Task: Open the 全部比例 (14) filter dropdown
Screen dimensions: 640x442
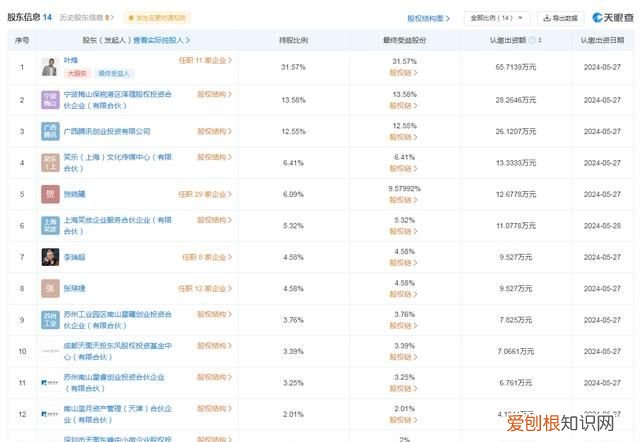Action: (x=497, y=18)
